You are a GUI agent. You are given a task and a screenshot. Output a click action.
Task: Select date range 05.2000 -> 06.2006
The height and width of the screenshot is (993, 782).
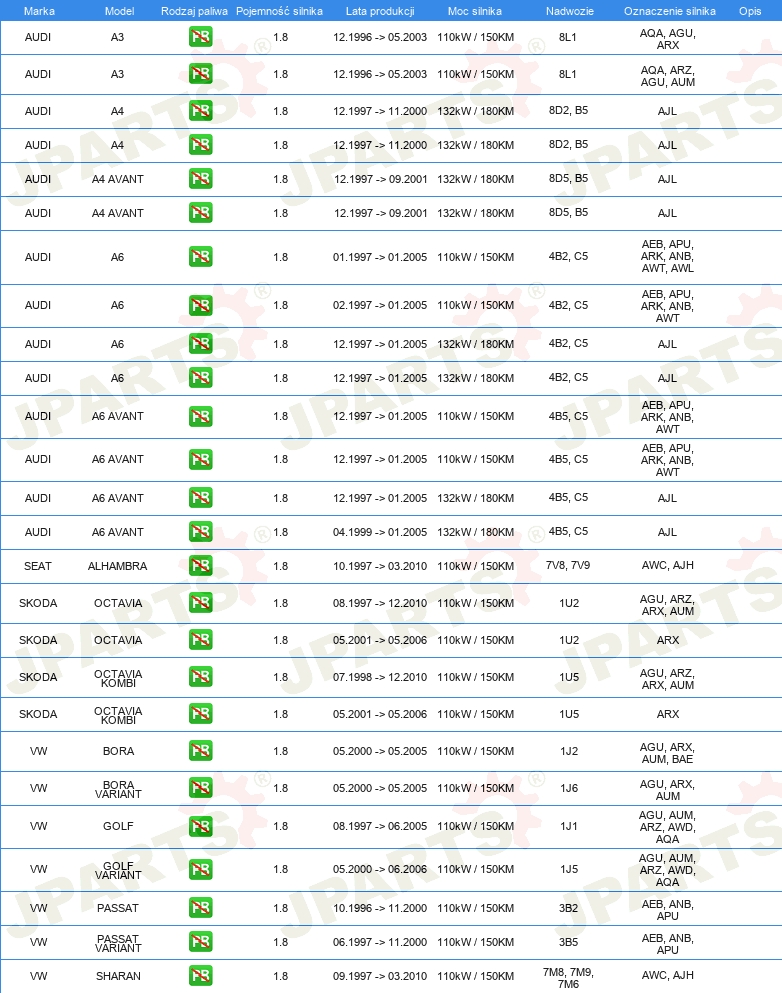380,870
